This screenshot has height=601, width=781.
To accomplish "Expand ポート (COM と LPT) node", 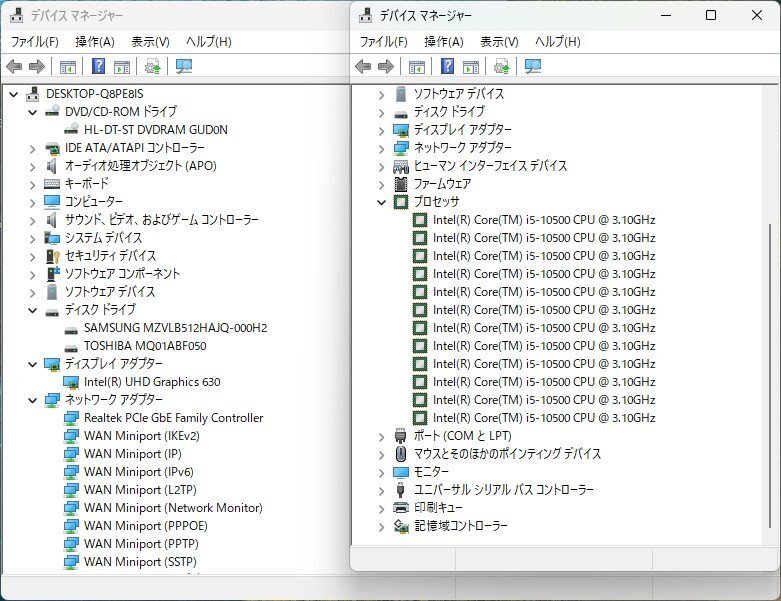I will click(382, 437).
